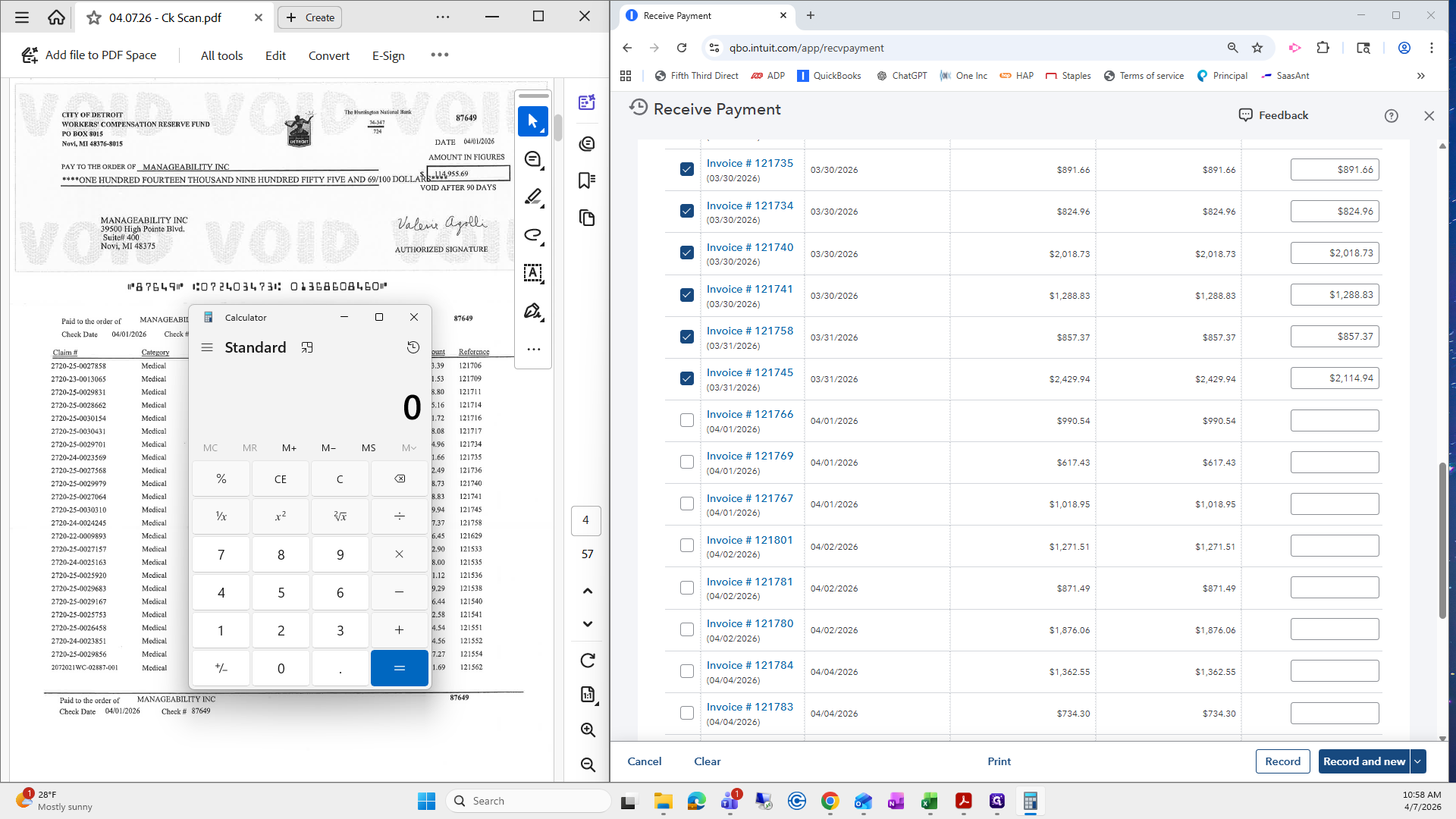1456x819 pixels.
Task: Uncheck Invoice # 121745 checkbox
Action: point(687,378)
